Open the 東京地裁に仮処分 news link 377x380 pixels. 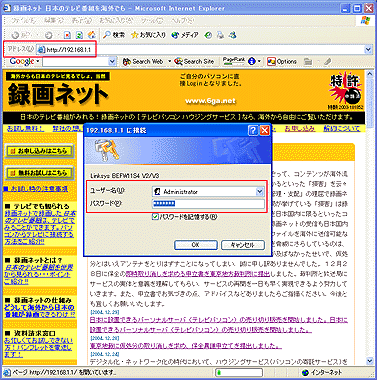tap(186, 346)
